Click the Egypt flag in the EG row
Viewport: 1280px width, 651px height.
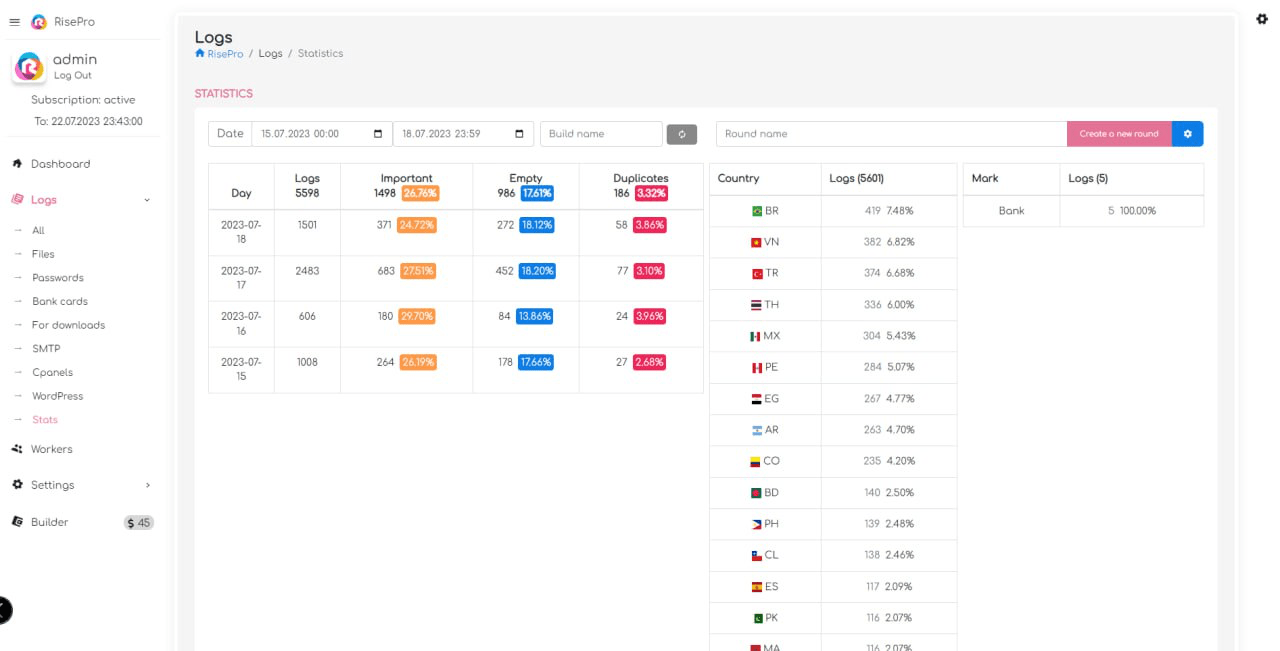click(x=757, y=398)
